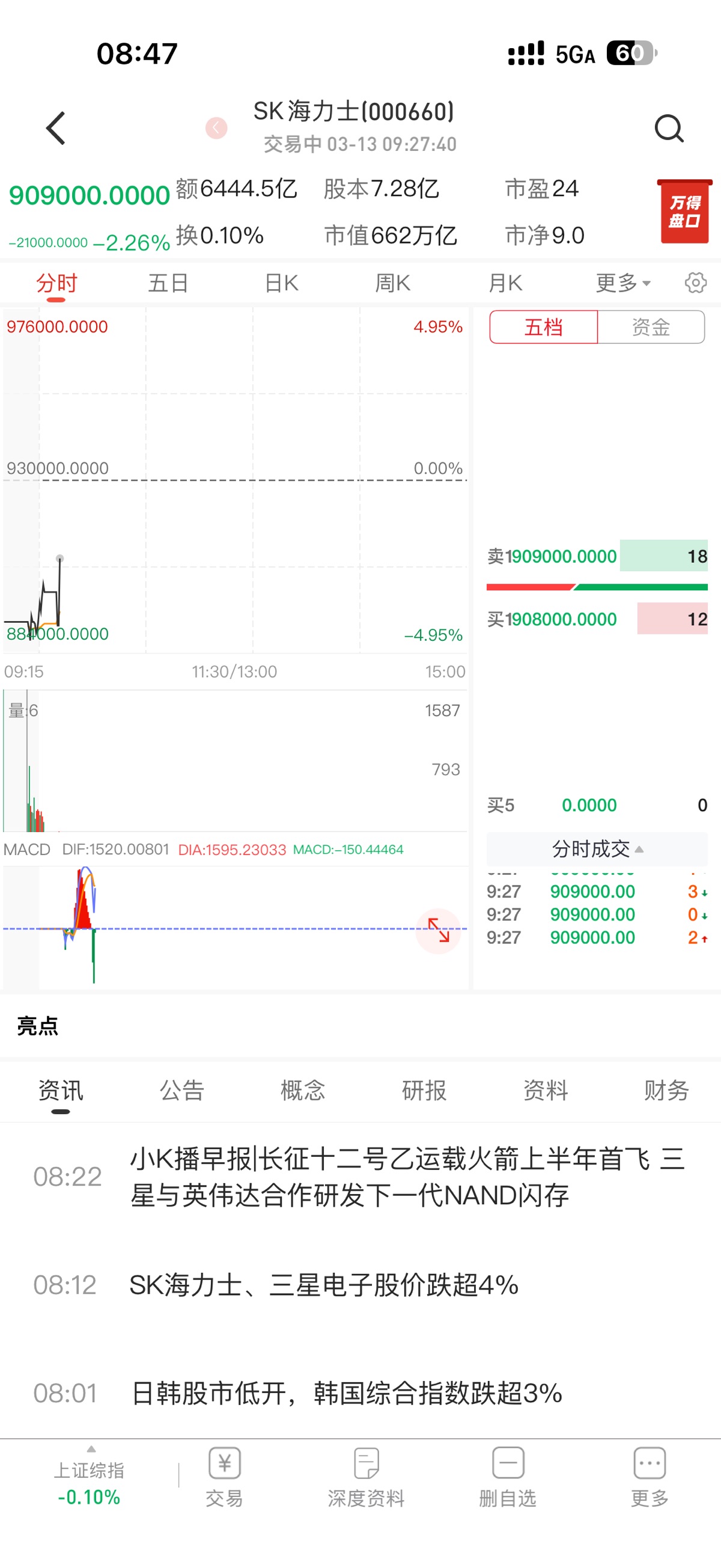Switch to 五档 order book view
The width and height of the screenshot is (721, 1568).
tap(543, 327)
